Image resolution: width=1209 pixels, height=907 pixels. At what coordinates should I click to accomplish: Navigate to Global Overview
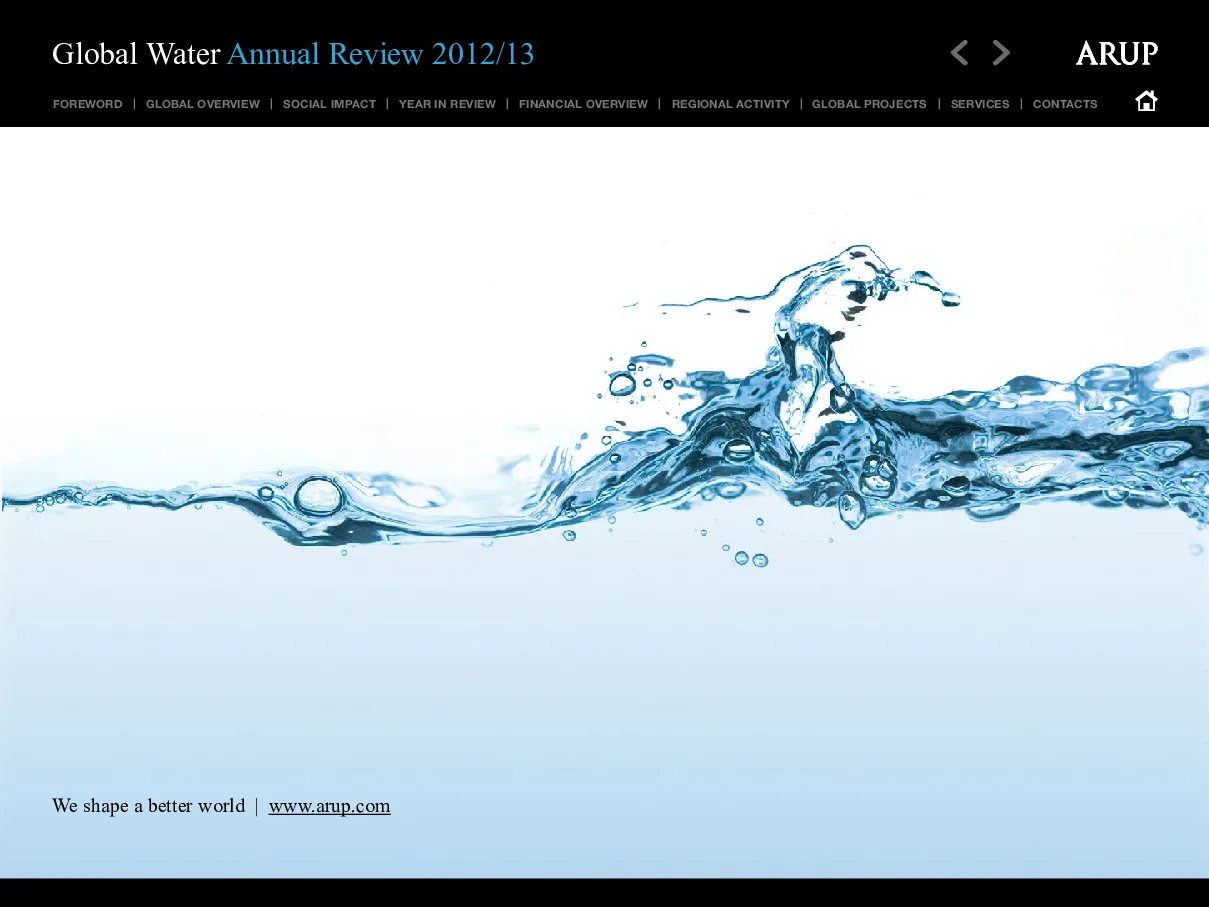(x=203, y=104)
